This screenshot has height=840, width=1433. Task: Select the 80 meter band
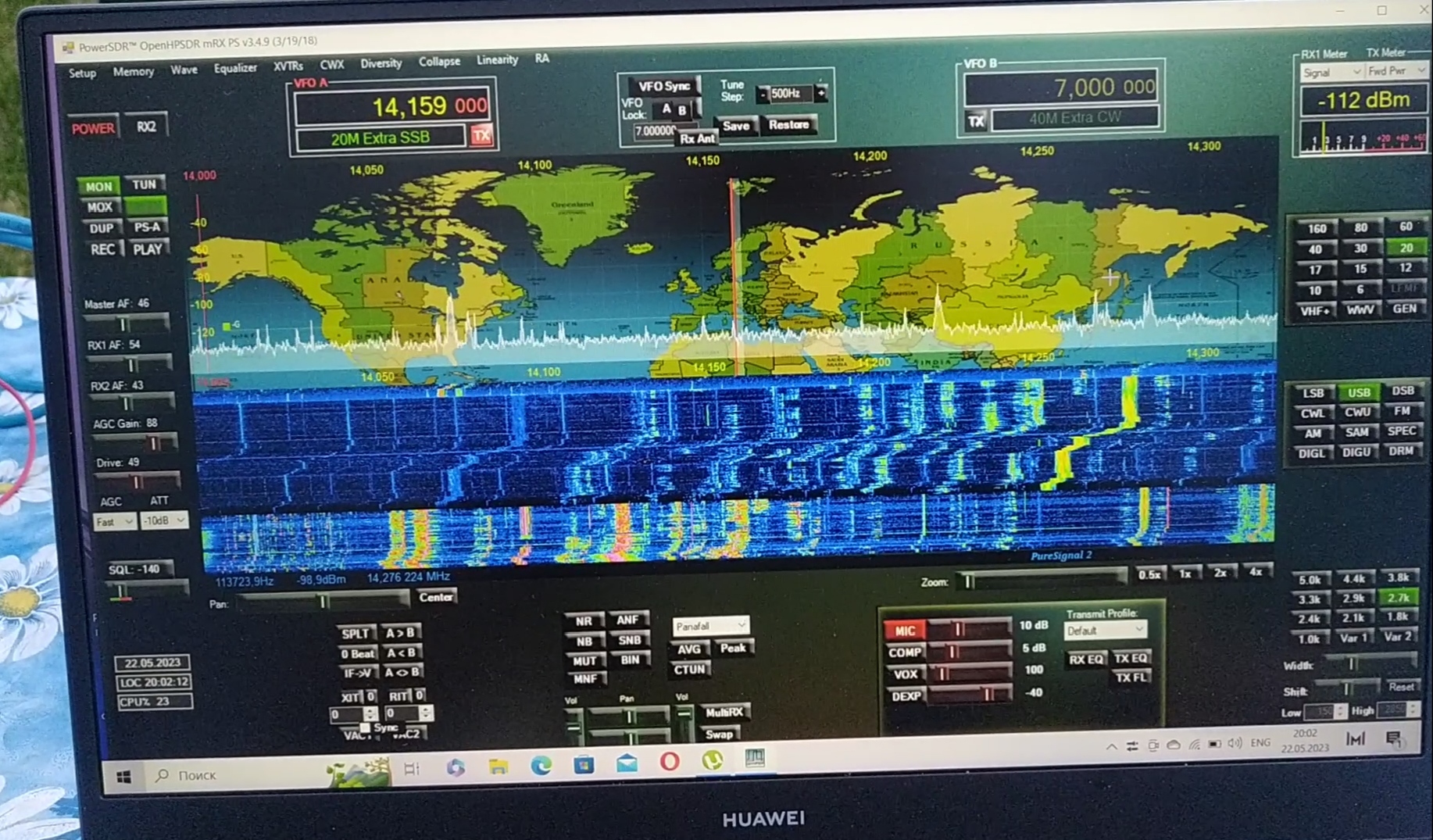1361,227
